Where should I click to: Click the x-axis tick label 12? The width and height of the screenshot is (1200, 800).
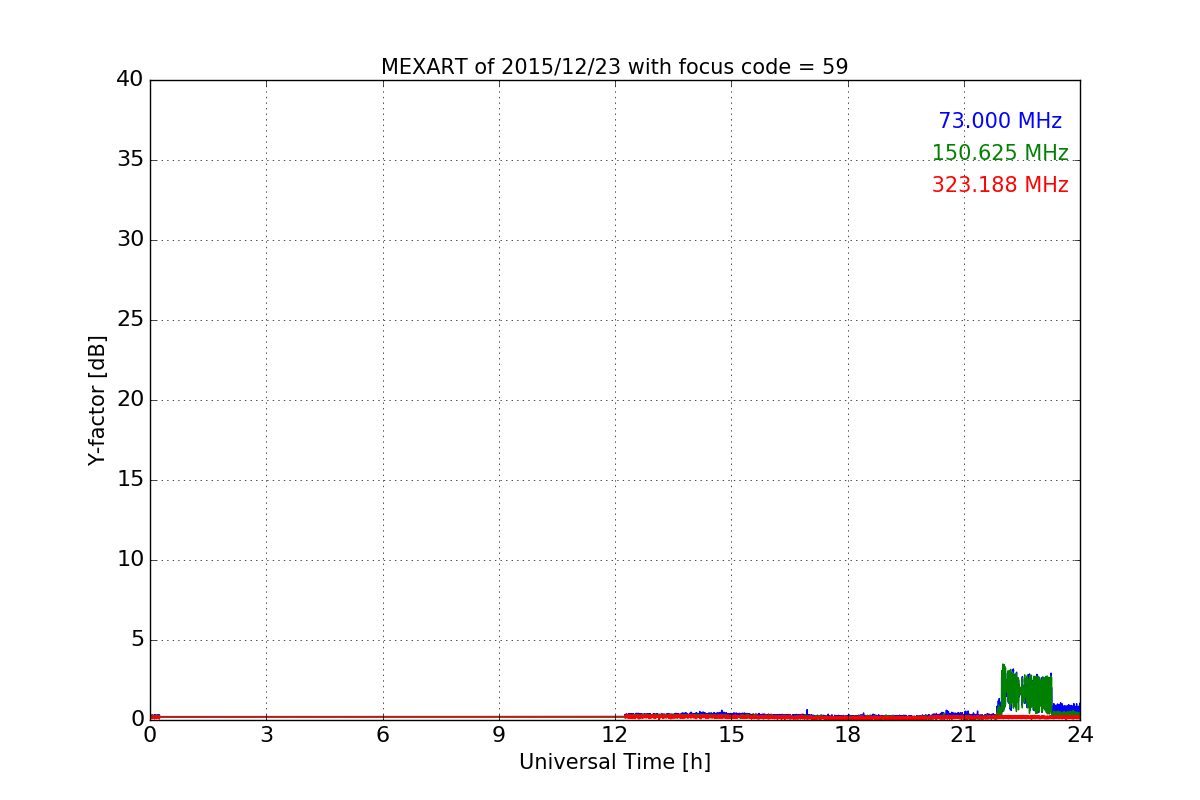(x=615, y=735)
